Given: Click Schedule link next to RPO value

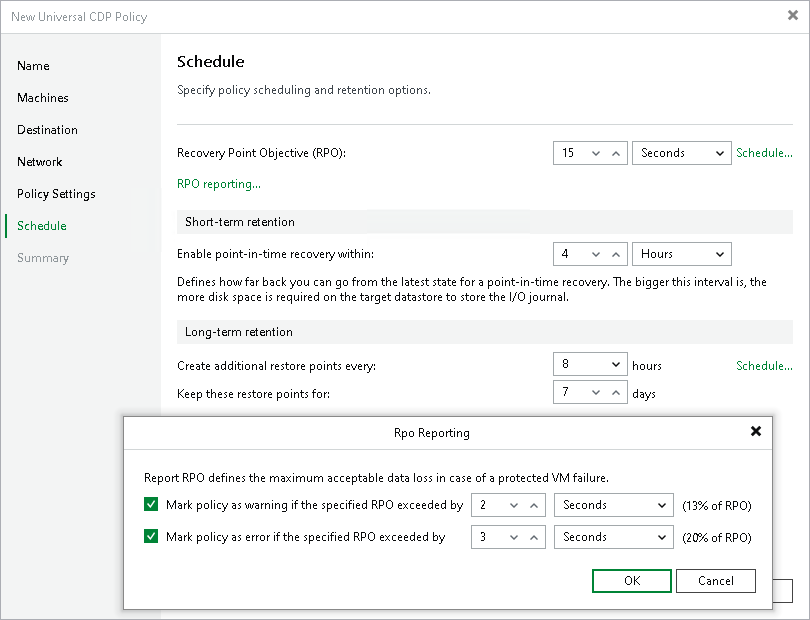Looking at the screenshot, I should pyautogui.click(x=764, y=153).
